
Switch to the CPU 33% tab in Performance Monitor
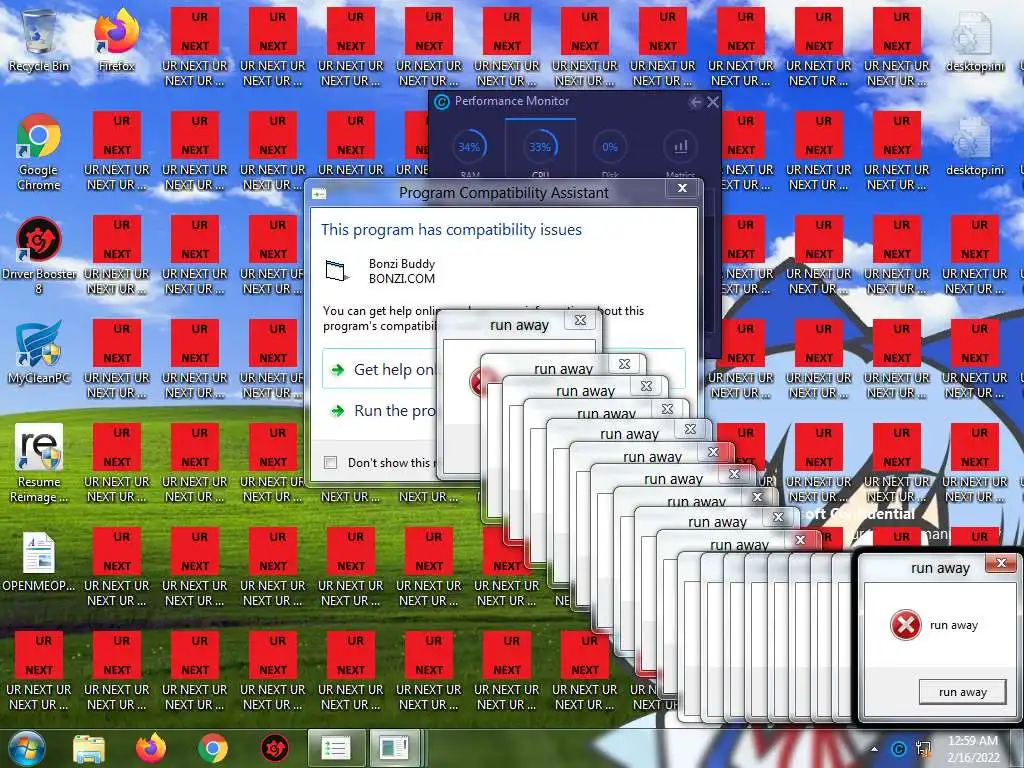coord(540,150)
